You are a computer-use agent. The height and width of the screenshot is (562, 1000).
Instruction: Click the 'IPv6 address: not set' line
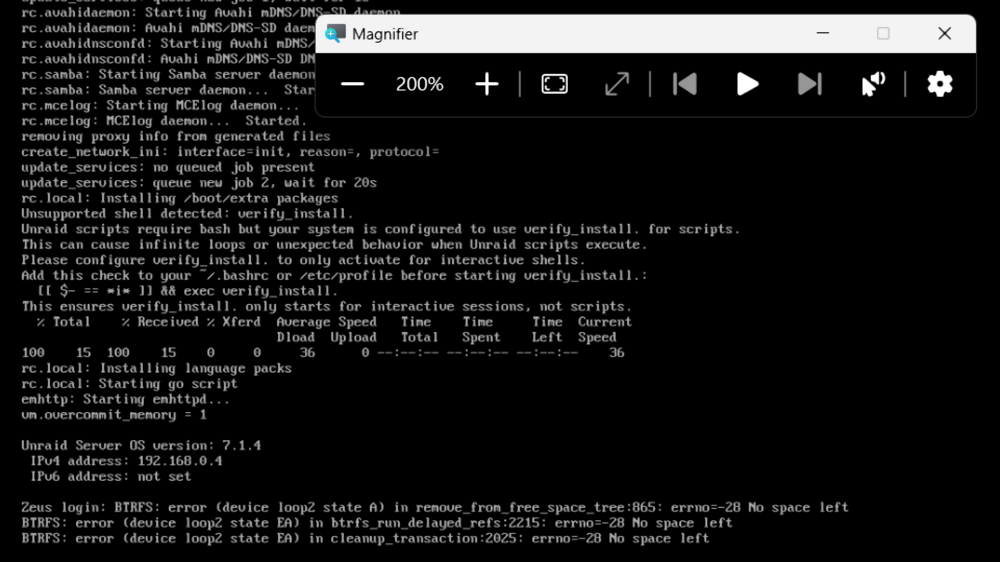(x=110, y=477)
